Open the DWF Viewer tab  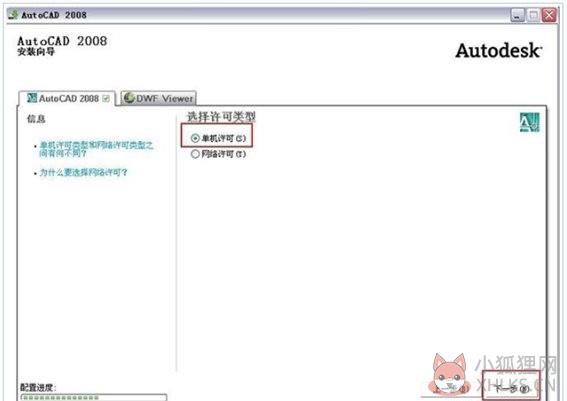(x=158, y=98)
